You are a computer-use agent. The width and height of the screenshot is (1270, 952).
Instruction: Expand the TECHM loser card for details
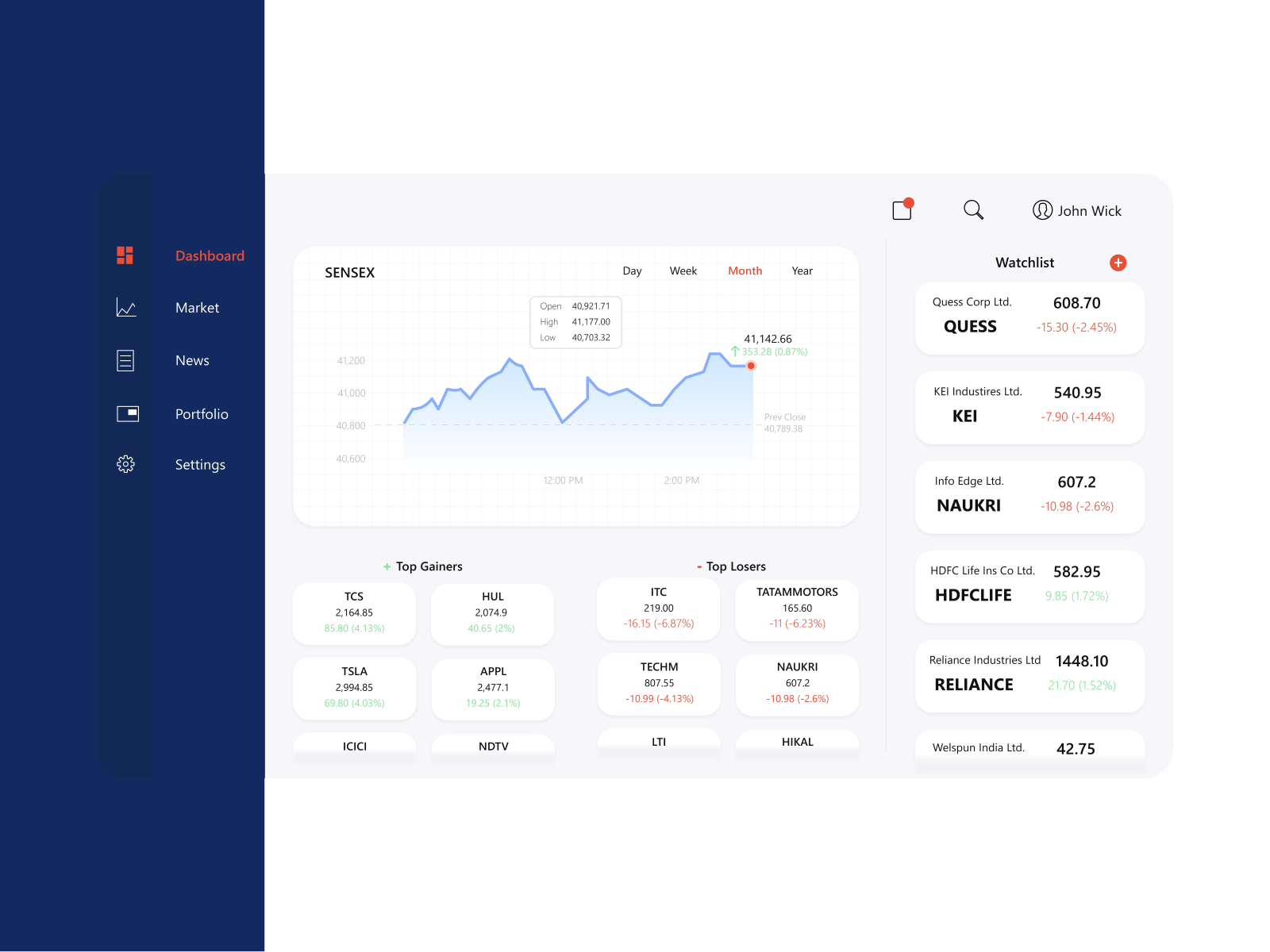pyautogui.click(x=659, y=683)
